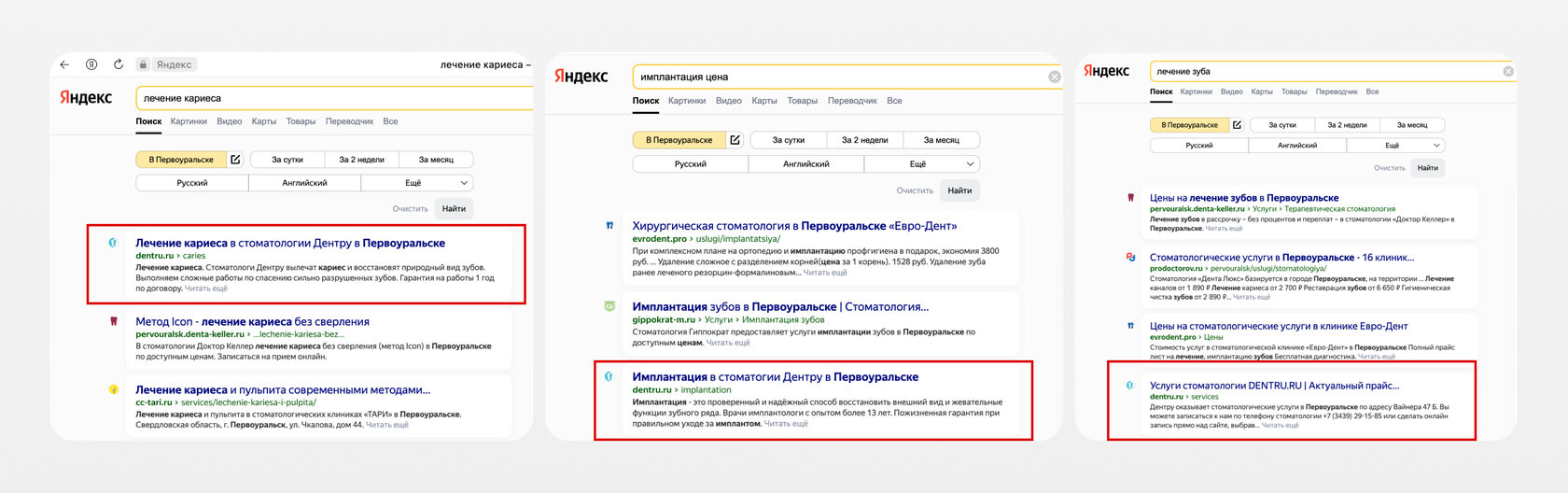The image size is (1568, 493).
Task: Select За 2 недели in имплантация цена window
Action: coord(864,140)
